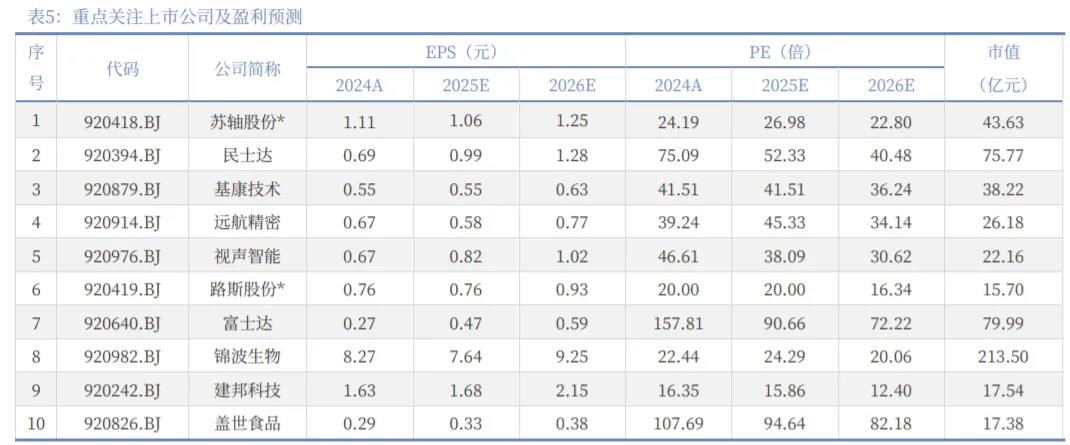
Task: Click the 基康技术 company cell
Action: tap(247, 189)
